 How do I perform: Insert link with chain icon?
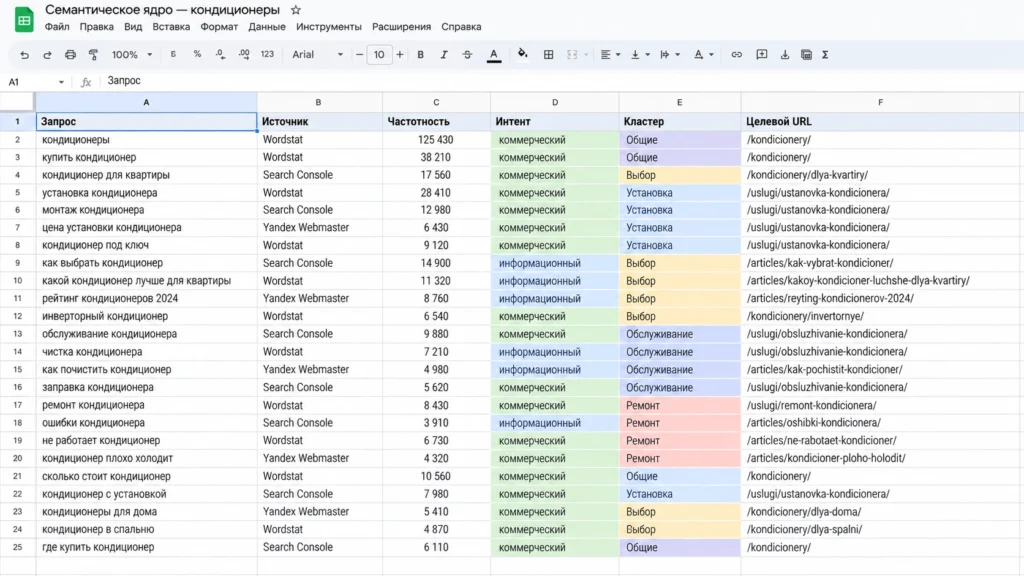pos(737,55)
